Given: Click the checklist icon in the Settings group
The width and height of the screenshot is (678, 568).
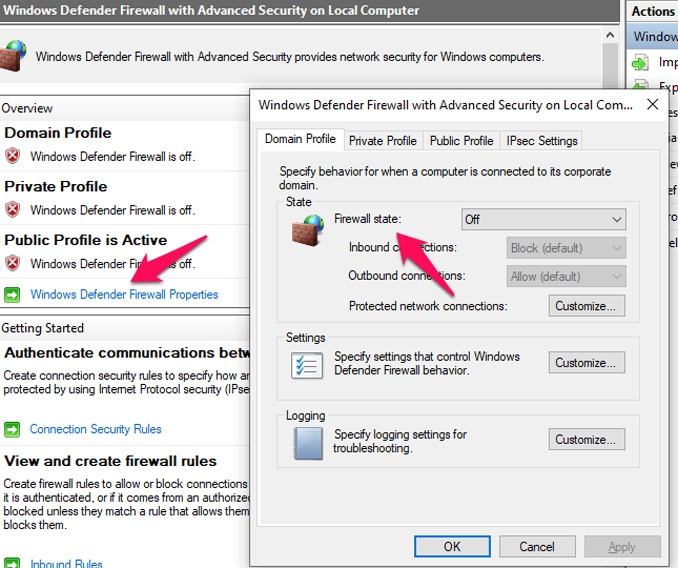Looking at the screenshot, I should (x=307, y=366).
